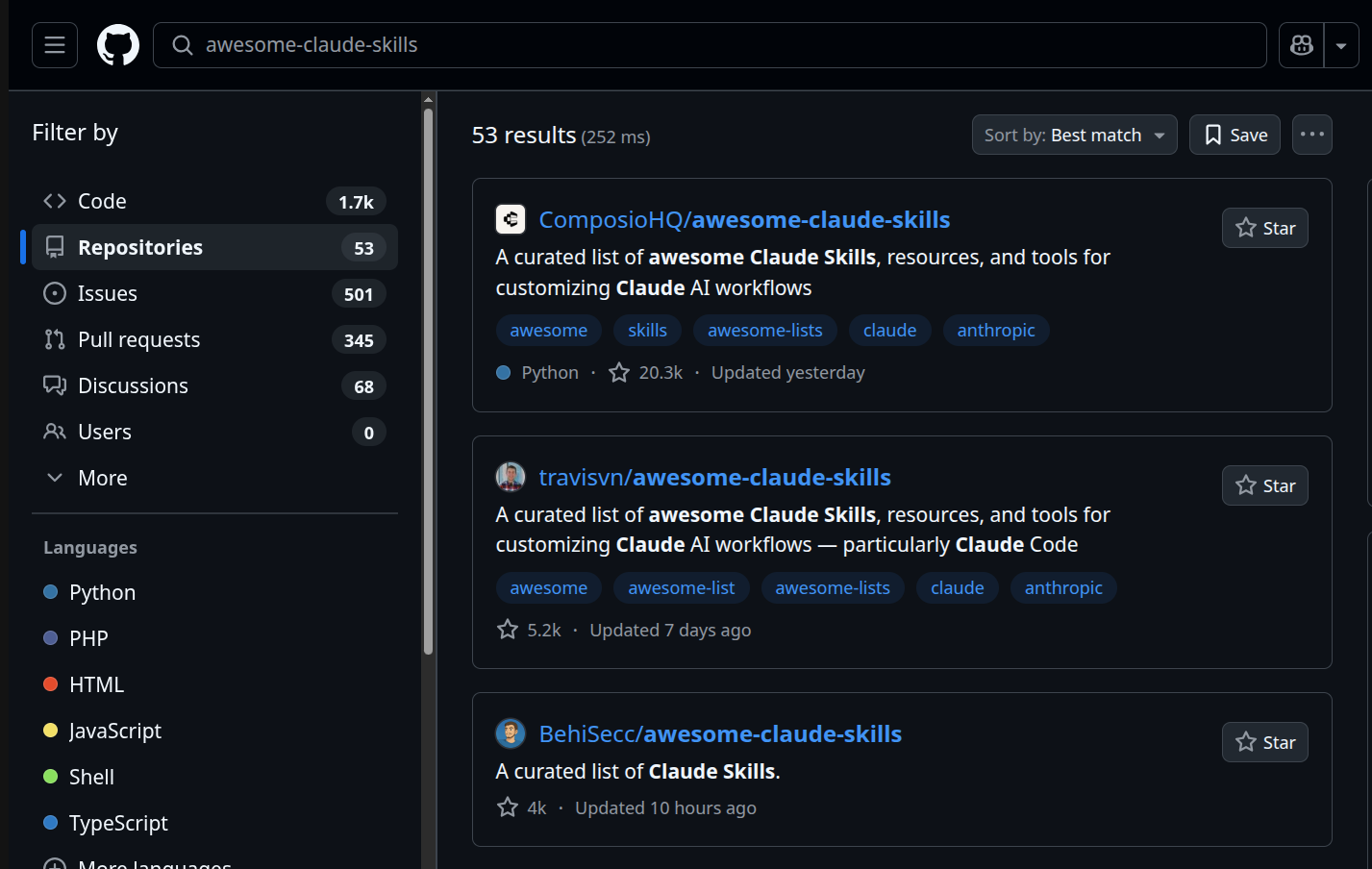Click the Save bookmark icon
Viewport: 1372px width, 869px height.
coord(1213,136)
